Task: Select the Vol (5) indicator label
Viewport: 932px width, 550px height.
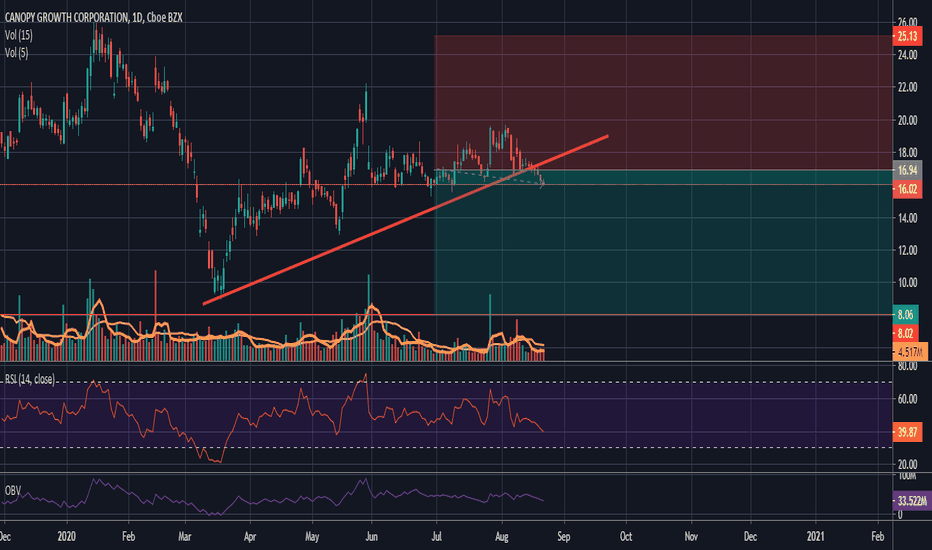Action: pos(16,52)
